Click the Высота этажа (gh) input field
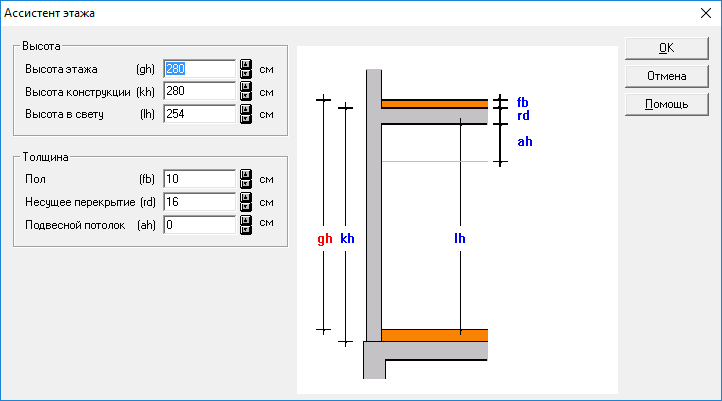Image resolution: width=722 pixels, height=401 pixels. [x=198, y=70]
